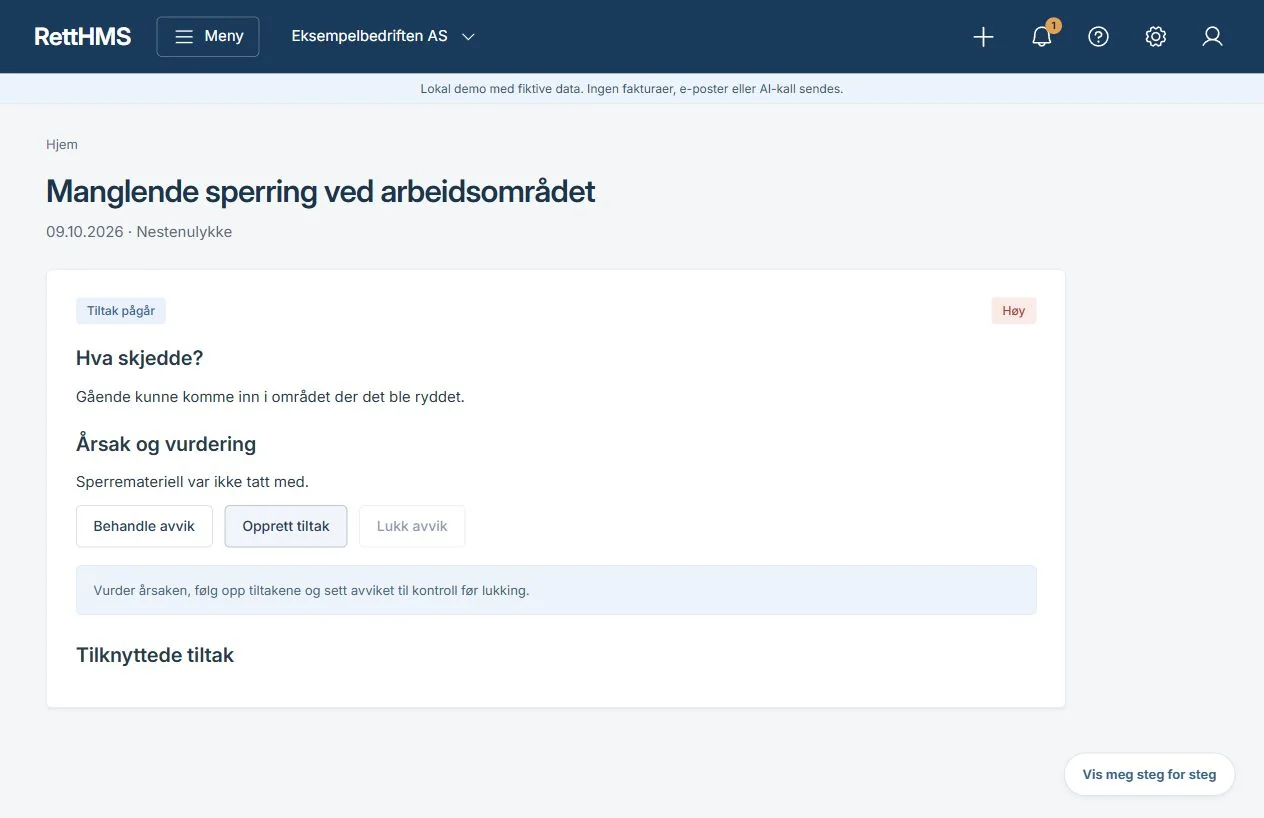Click the RettHMS logo
The image size is (1264, 818).
(82, 36)
